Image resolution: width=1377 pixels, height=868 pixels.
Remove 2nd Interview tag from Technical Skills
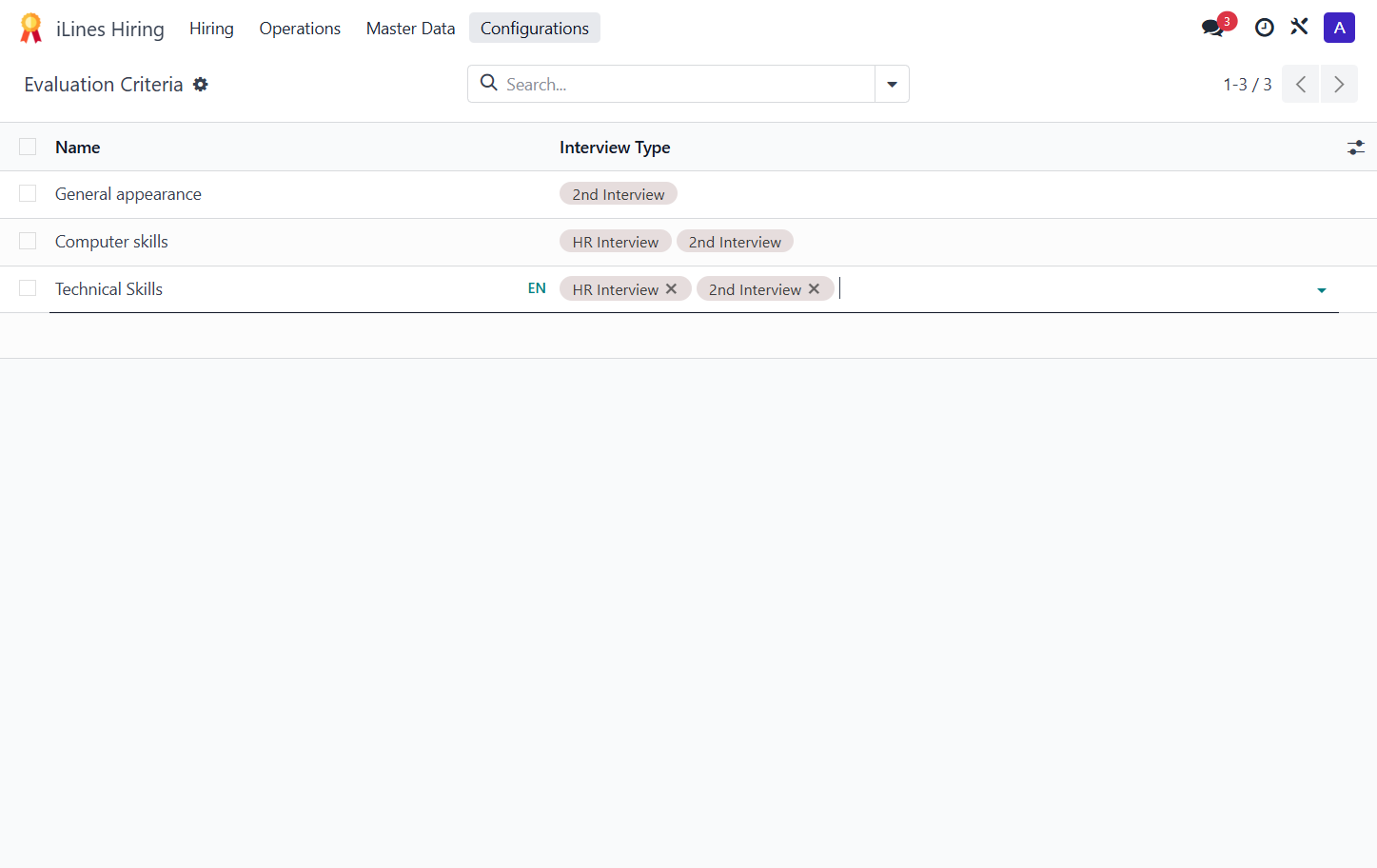coord(814,288)
